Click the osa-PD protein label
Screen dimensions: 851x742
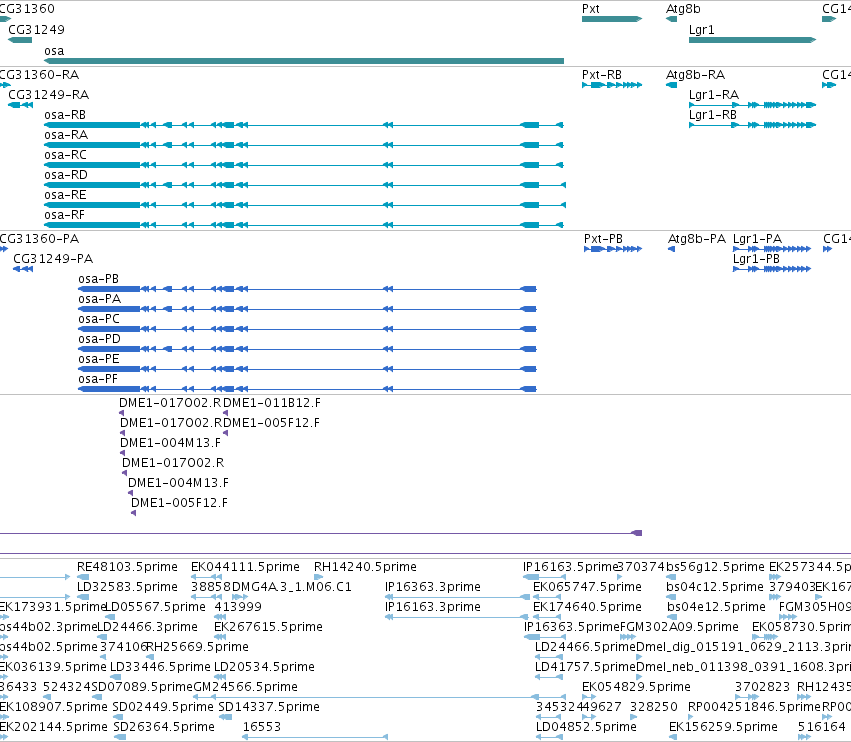[99, 339]
